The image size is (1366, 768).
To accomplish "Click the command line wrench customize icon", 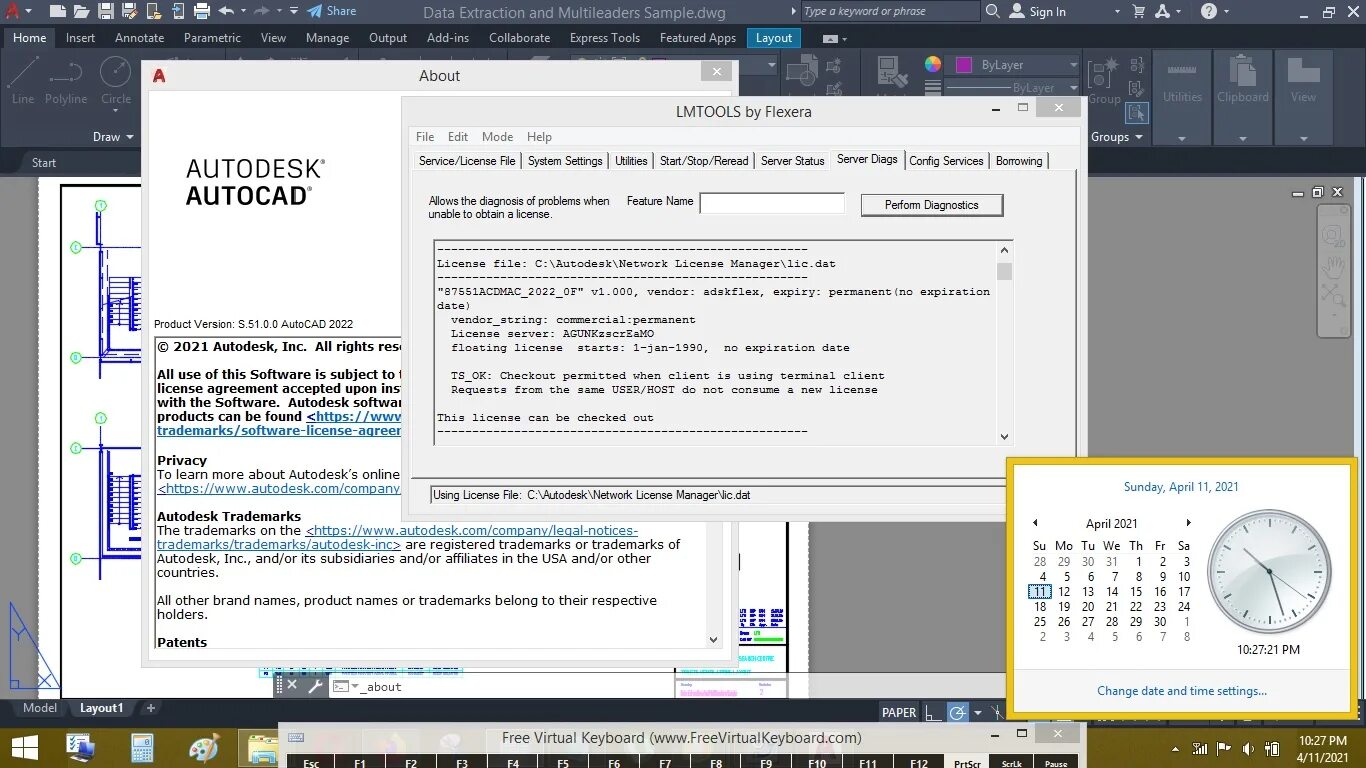I will click(x=315, y=686).
